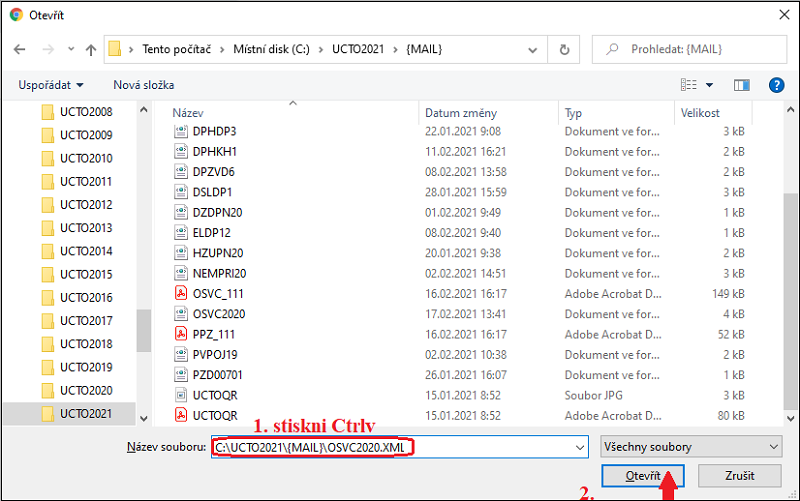This screenshot has width=800, height=501.
Task: Expand the Všechny soubory file type dropdown
Action: [690, 447]
